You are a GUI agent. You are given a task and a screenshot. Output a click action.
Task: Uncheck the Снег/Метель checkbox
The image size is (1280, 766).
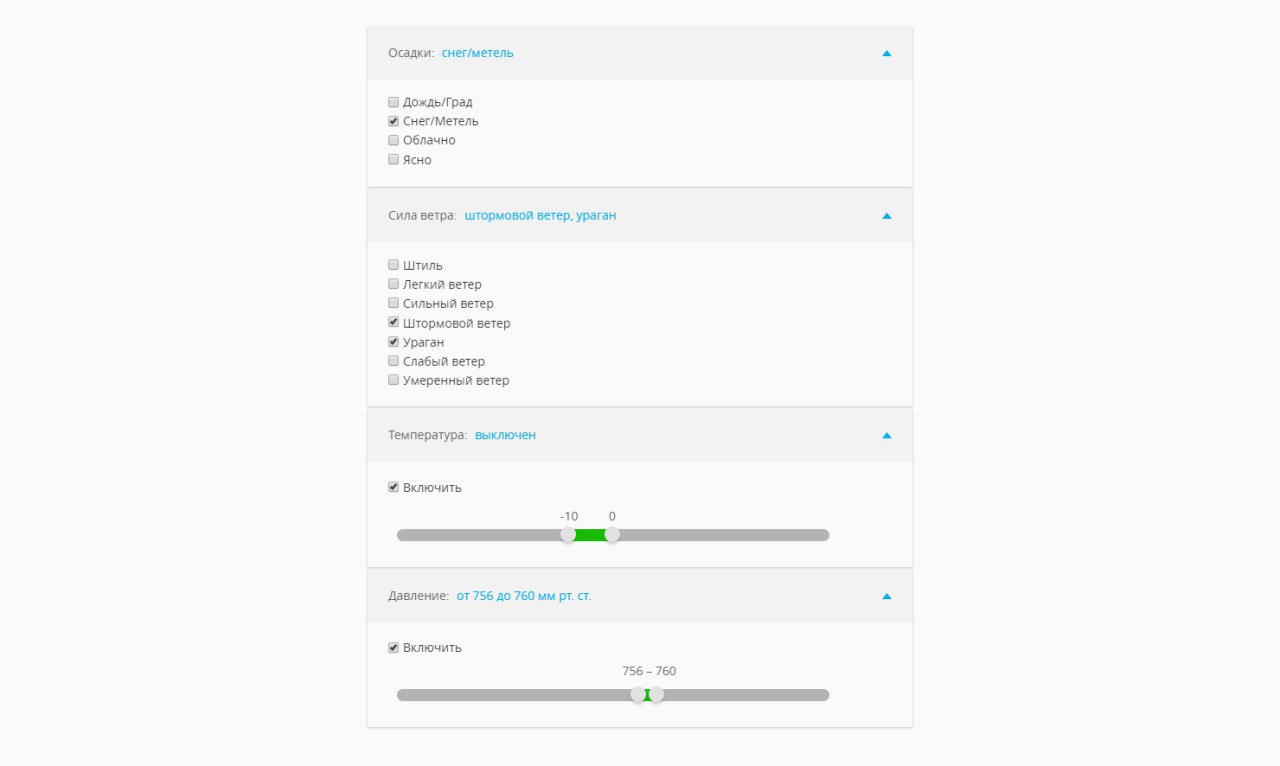[393, 121]
